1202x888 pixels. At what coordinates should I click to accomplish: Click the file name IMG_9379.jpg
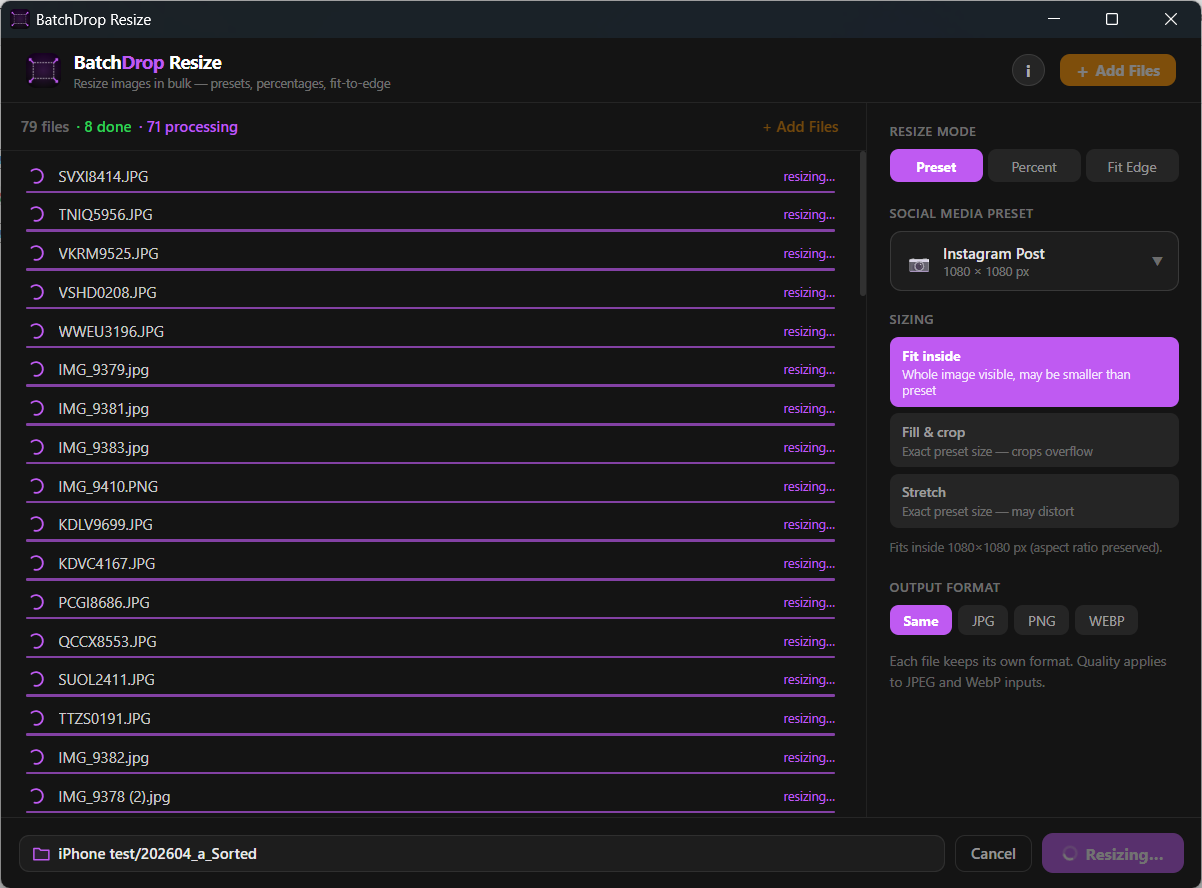(103, 369)
